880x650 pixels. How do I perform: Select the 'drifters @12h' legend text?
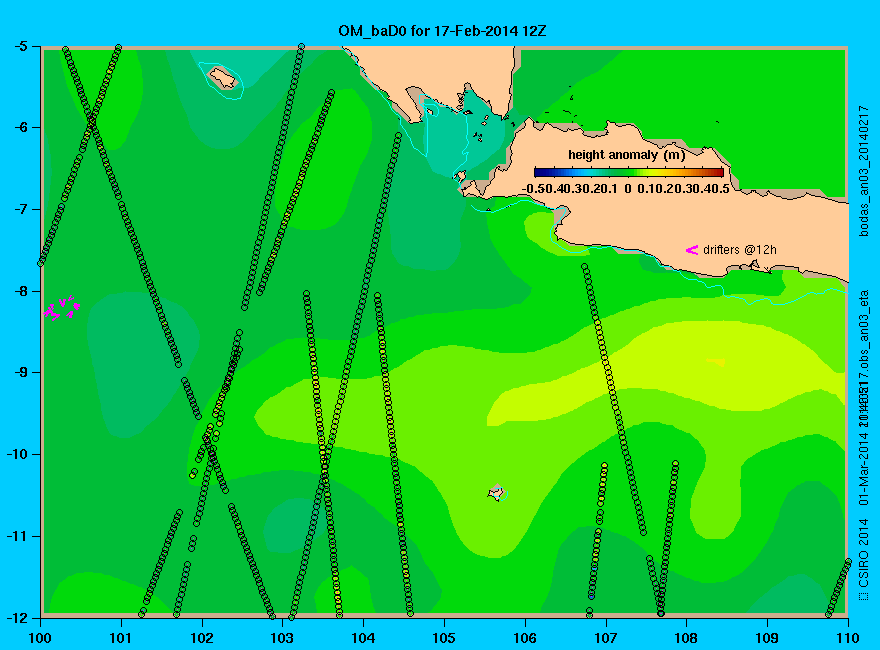coord(740,250)
